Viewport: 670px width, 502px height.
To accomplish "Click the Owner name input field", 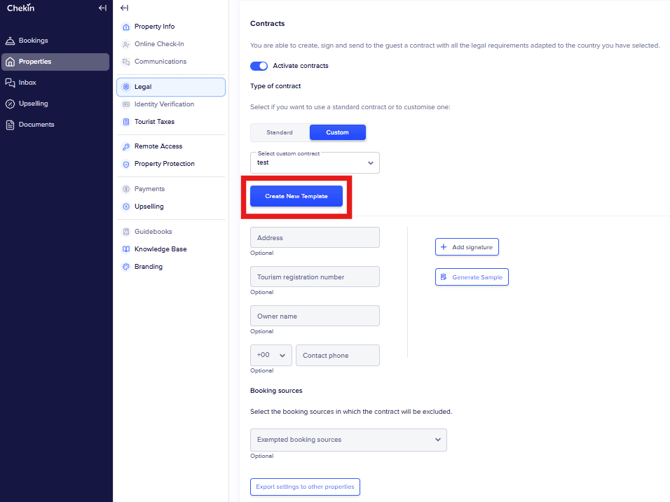I will point(315,316).
